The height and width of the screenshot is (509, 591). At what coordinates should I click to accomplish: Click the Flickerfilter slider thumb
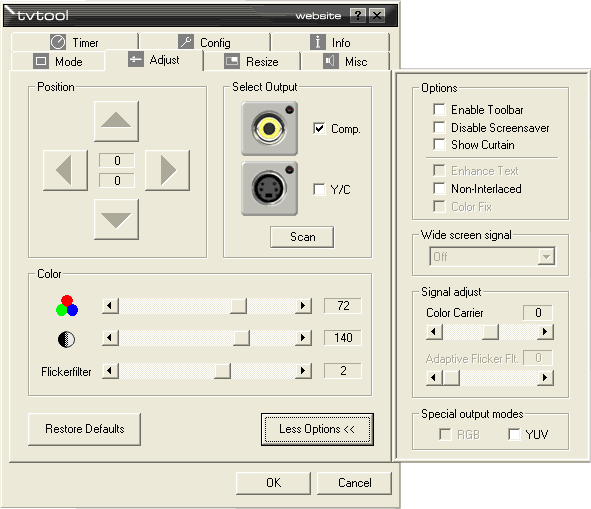coord(222,371)
